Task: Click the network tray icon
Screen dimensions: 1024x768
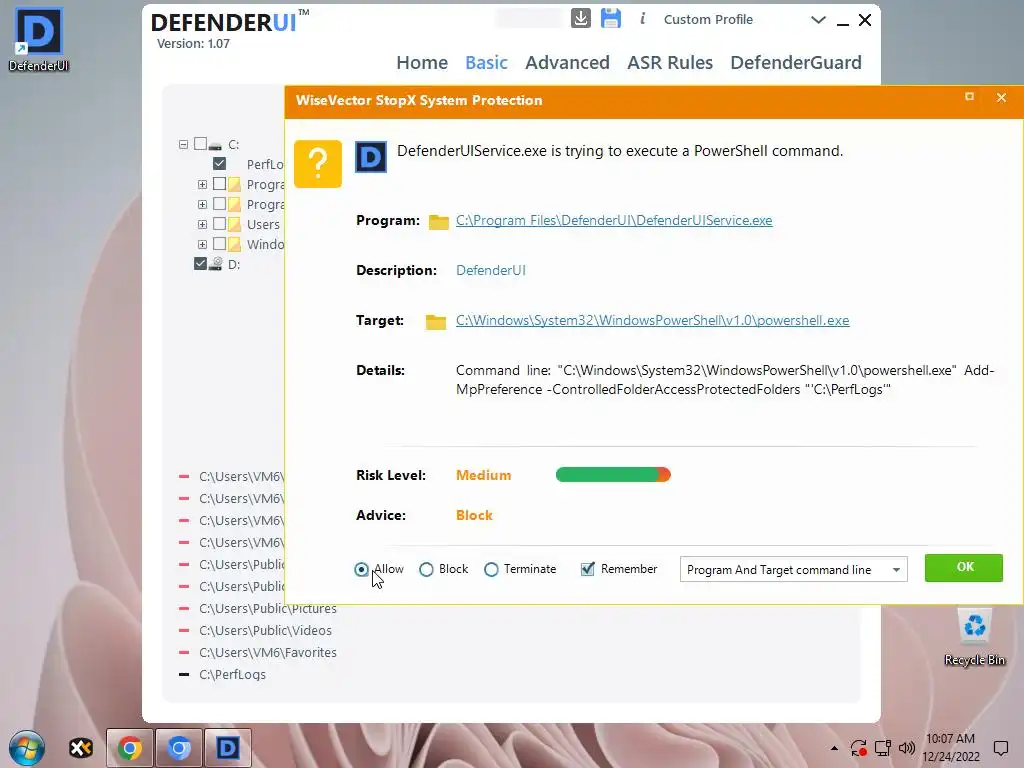Action: (883, 748)
